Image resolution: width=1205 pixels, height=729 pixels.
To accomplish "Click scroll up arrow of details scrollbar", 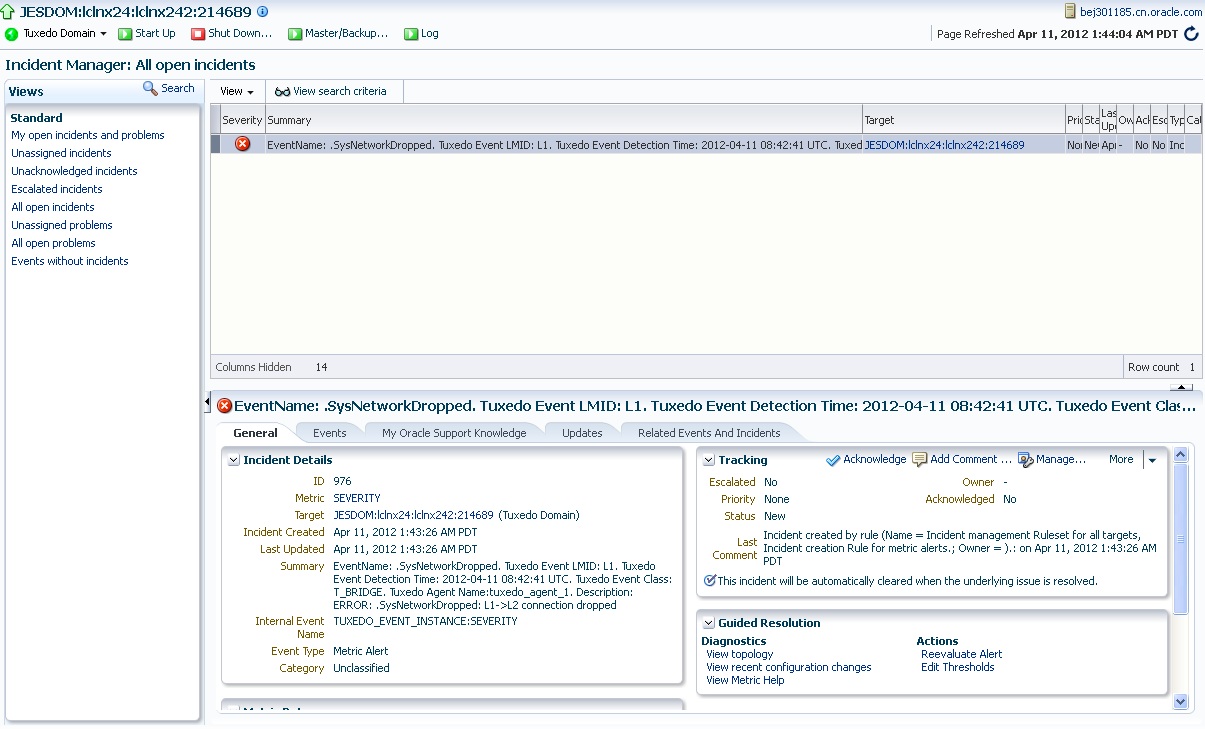I will [x=1181, y=455].
